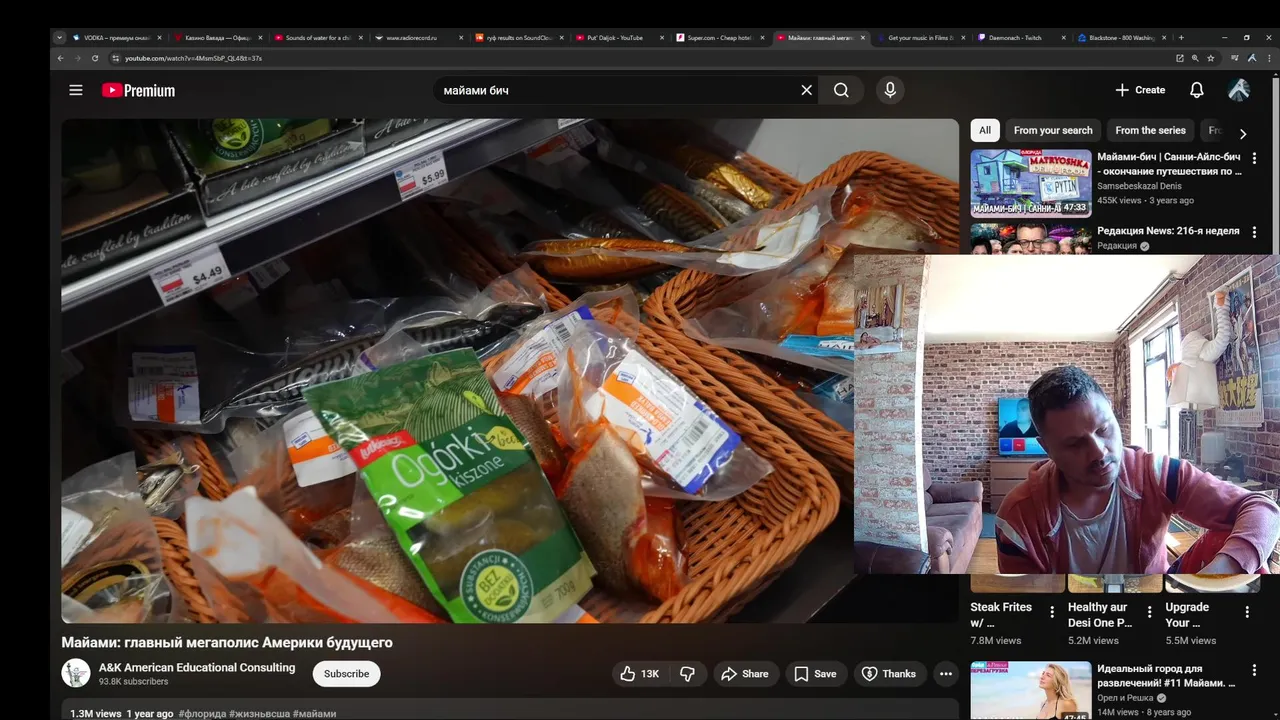Viewport: 1280px width, 720px height.
Task: Click the Thanks button
Action: point(889,674)
